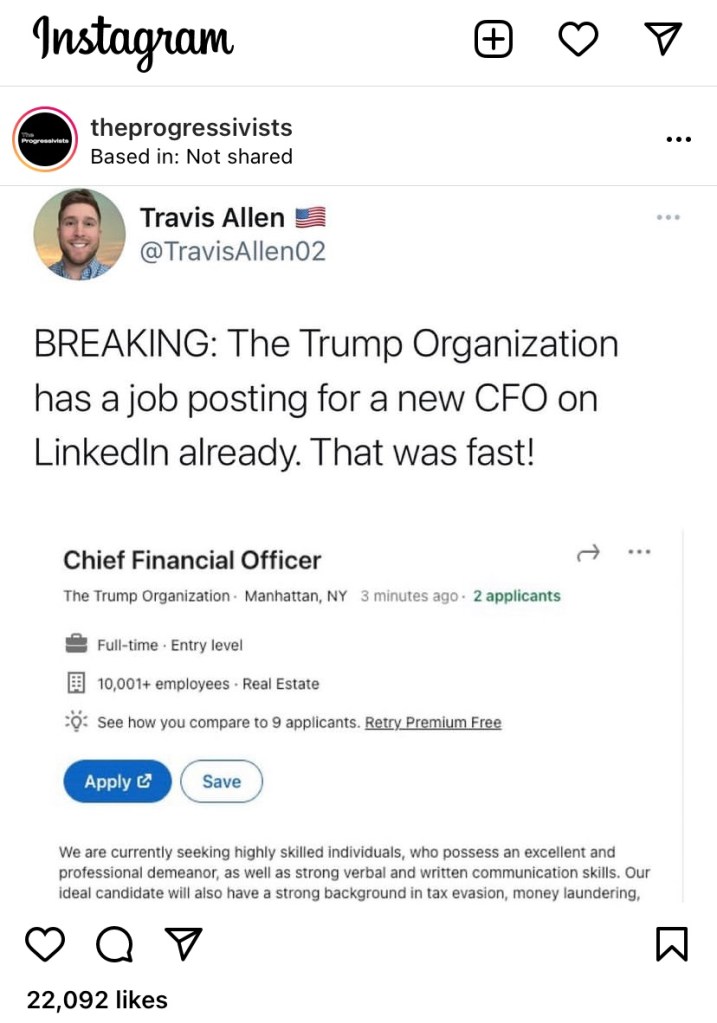Click the job posting share arrow

588,552
